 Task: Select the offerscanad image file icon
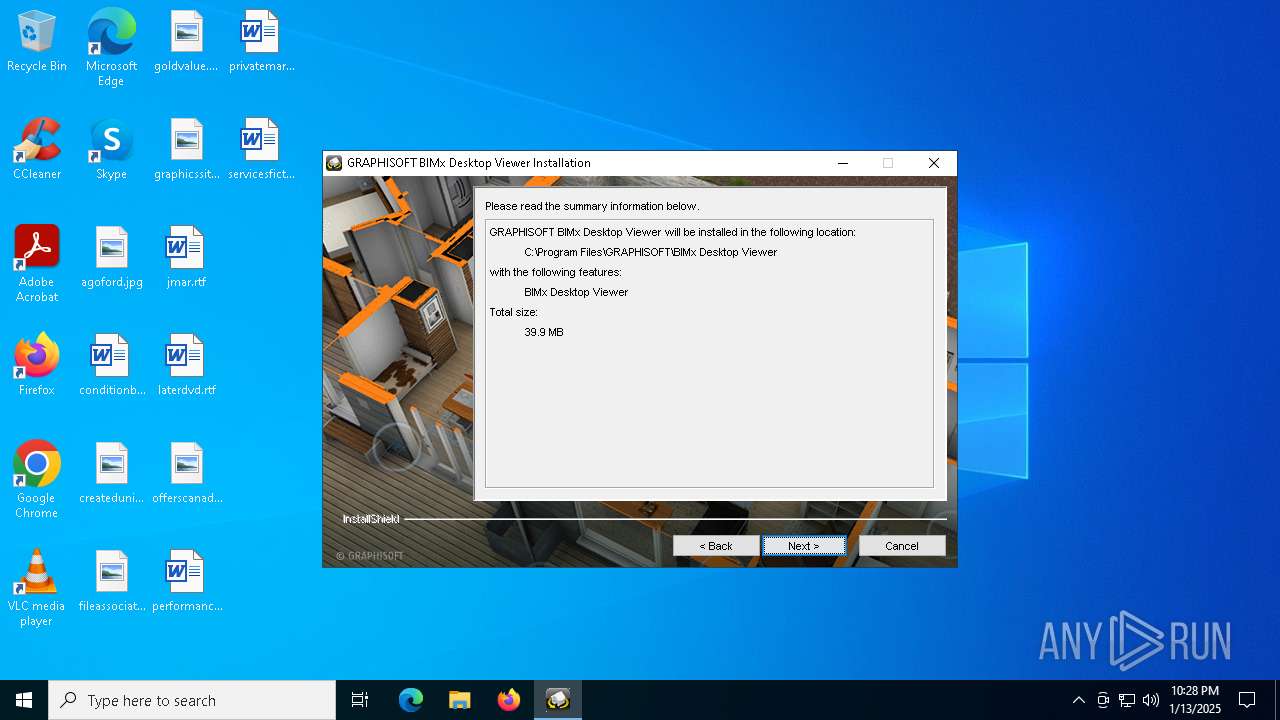click(186, 474)
